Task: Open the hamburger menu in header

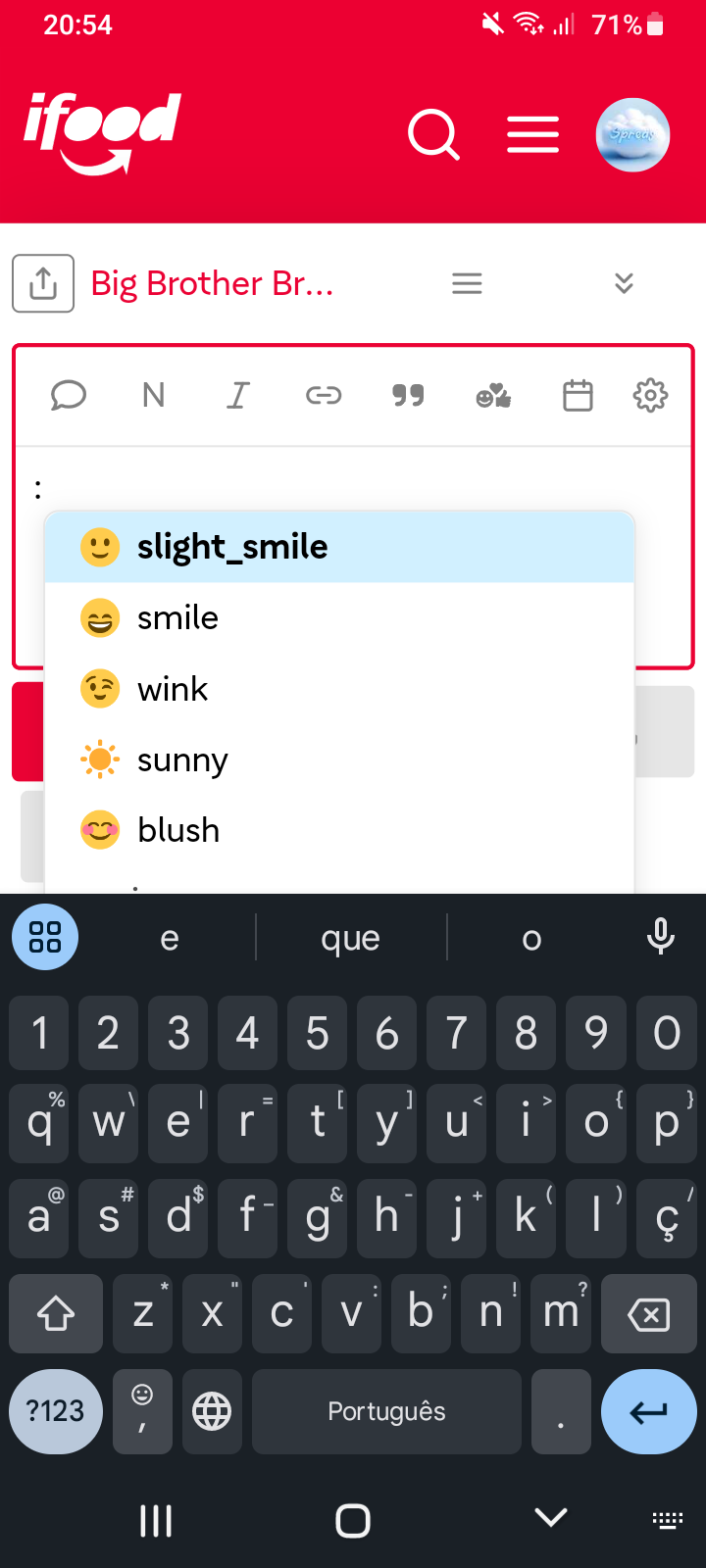Action: pyautogui.click(x=532, y=134)
